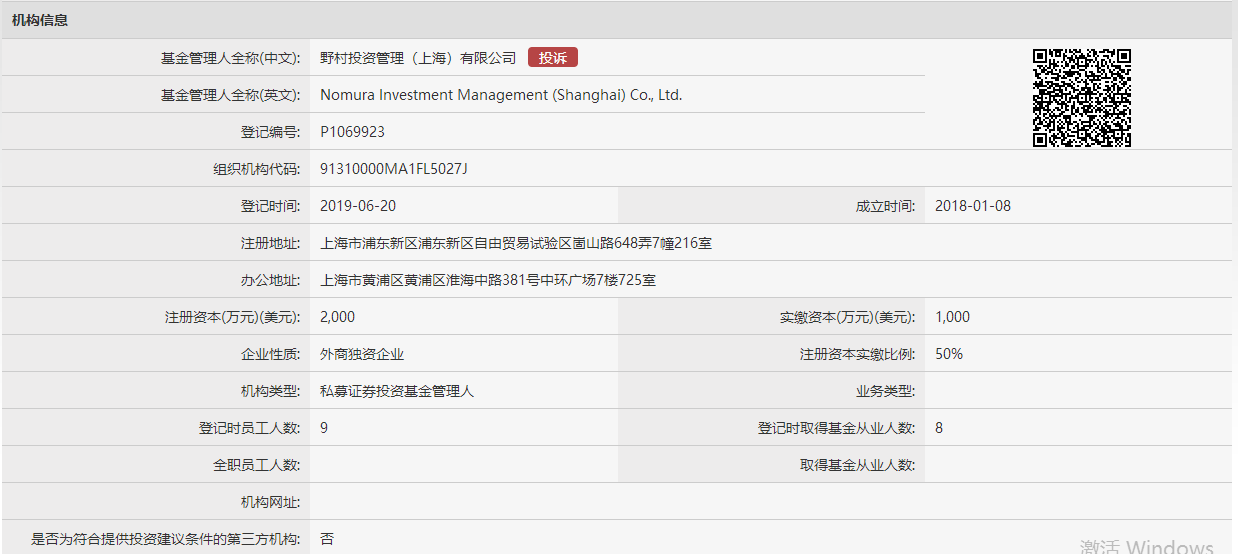Click the label 登记时员工人数:
The width and height of the screenshot is (1238, 554).
(250, 428)
